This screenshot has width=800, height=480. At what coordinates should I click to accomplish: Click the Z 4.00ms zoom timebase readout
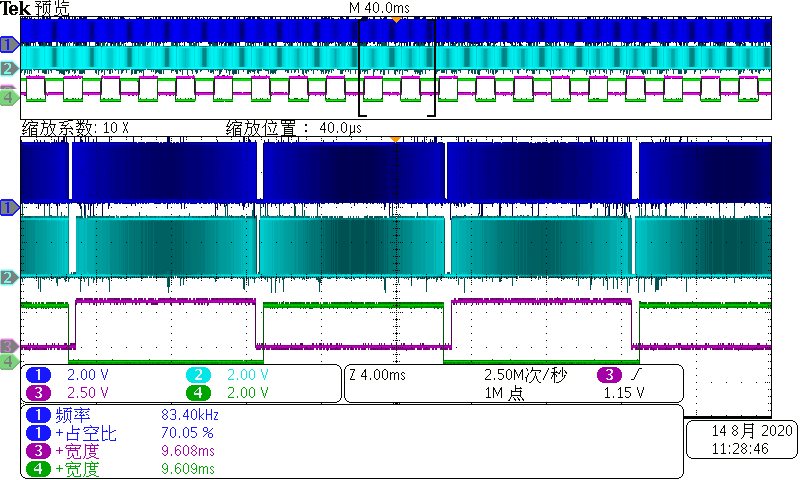378,375
